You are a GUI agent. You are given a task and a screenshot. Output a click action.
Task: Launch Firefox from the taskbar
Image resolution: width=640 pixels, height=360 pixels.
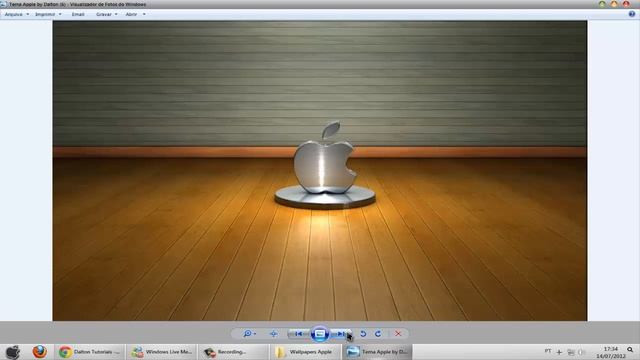40,351
